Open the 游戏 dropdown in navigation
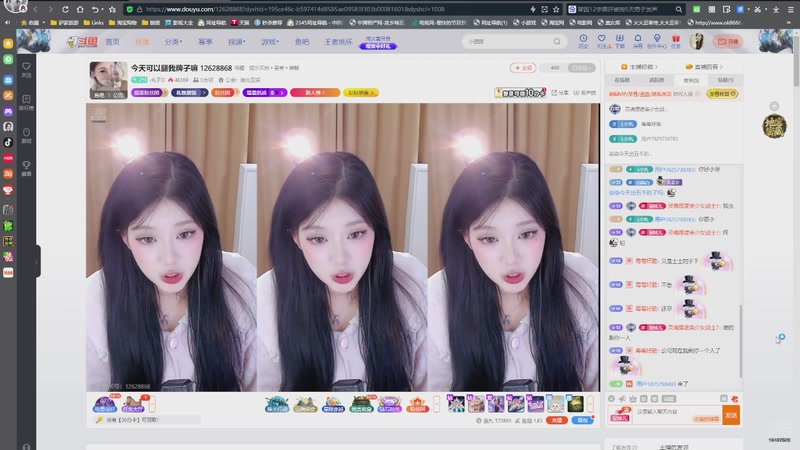The width and height of the screenshot is (800, 450). [270, 42]
